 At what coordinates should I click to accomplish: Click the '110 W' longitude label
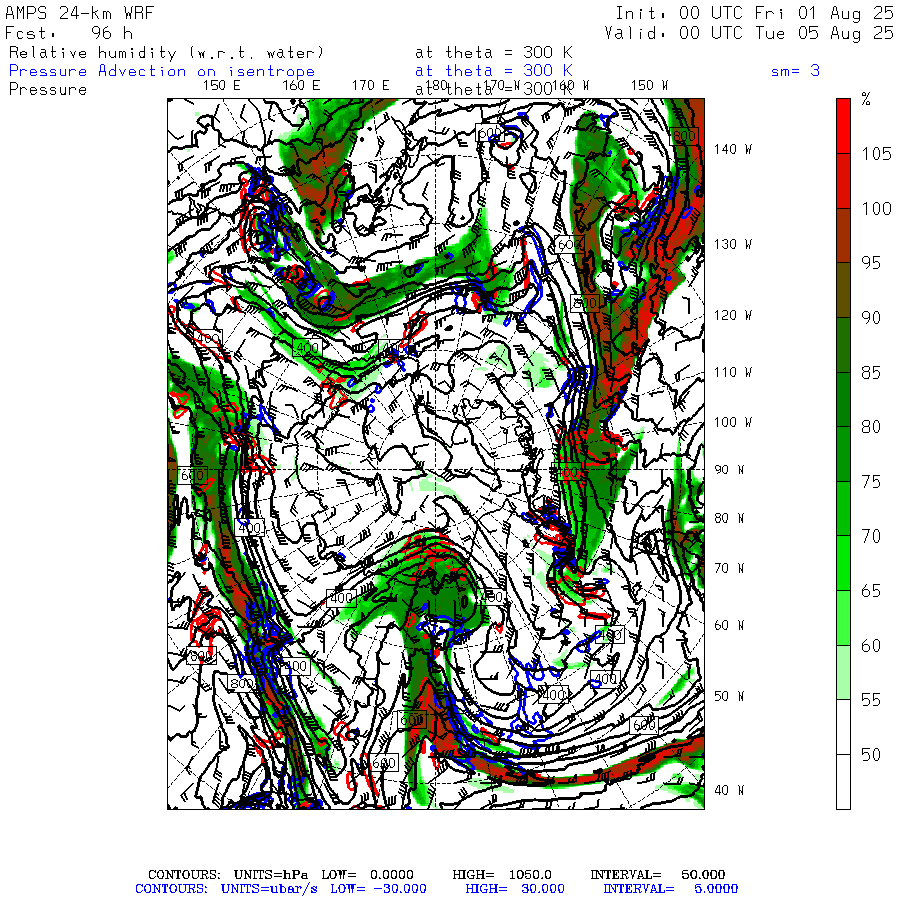[732, 372]
